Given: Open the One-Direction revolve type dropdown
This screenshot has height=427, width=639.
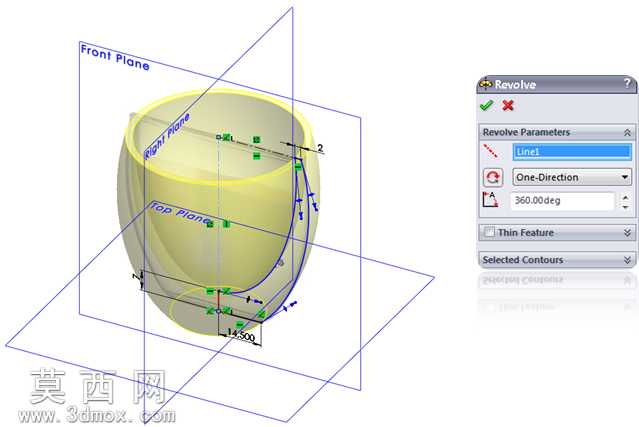Looking at the screenshot, I should [x=572, y=177].
